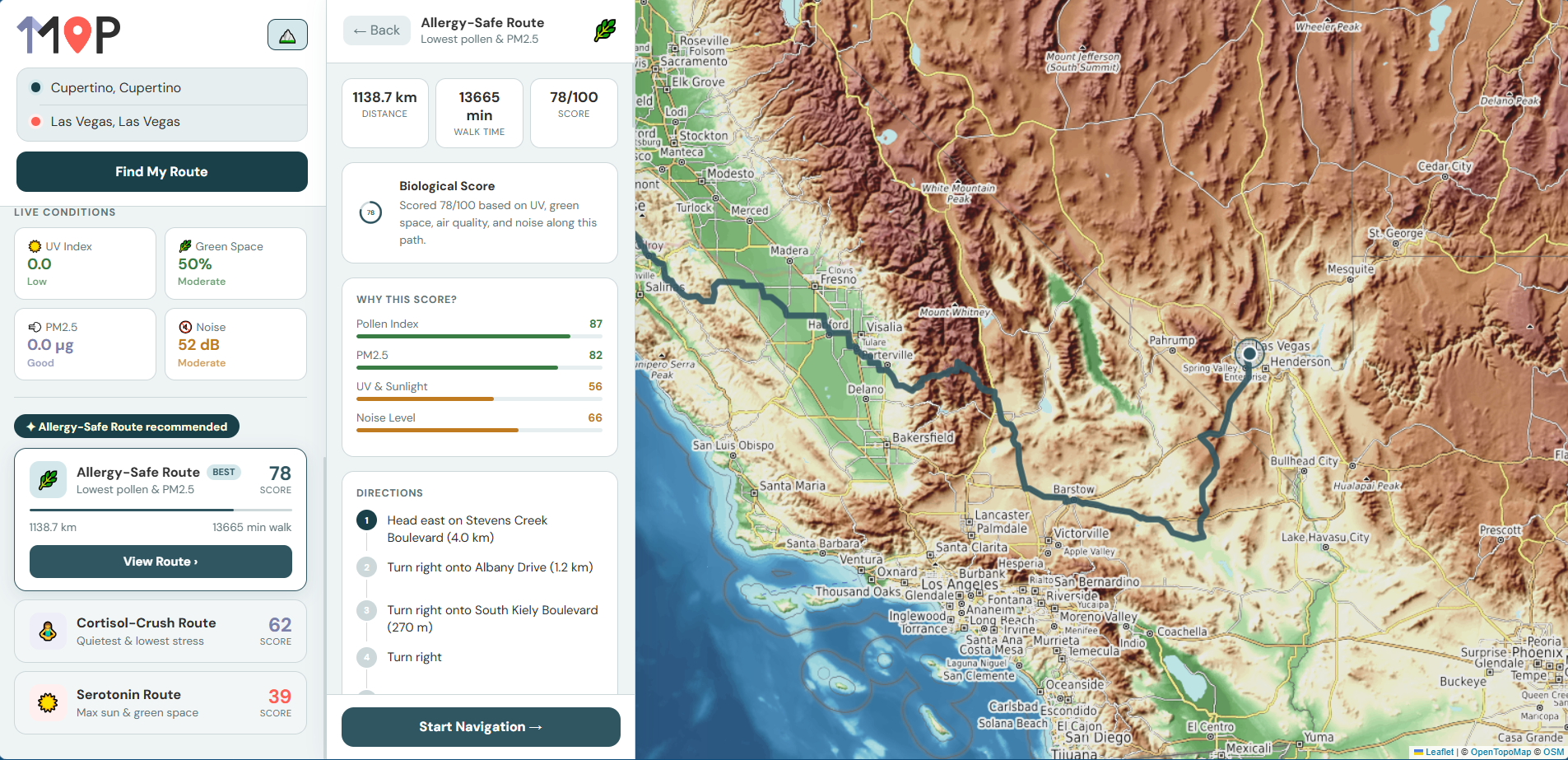Click 'Turn right onto Albany Drive' direction
The height and width of the screenshot is (760, 1568).
(x=490, y=567)
